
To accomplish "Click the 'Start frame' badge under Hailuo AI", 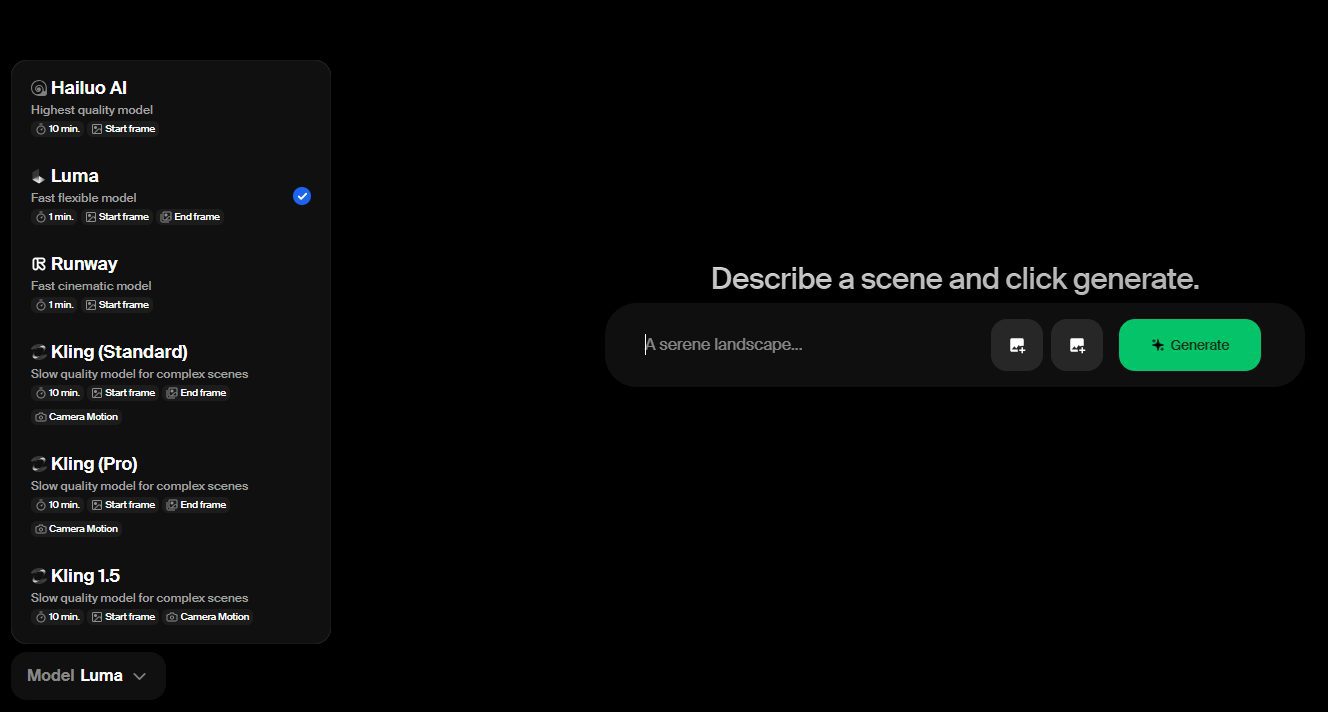I will [x=123, y=129].
